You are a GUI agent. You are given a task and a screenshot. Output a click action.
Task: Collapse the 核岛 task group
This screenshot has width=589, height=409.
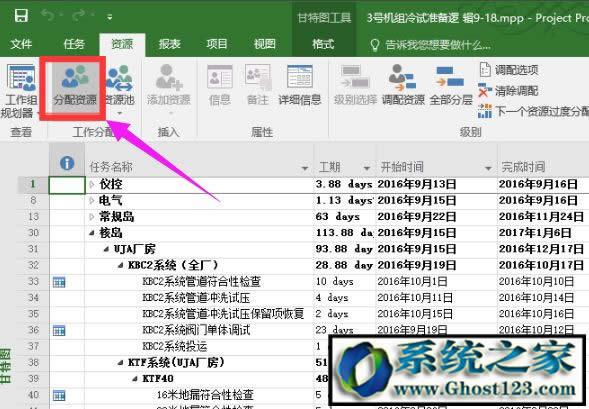click(x=92, y=233)
